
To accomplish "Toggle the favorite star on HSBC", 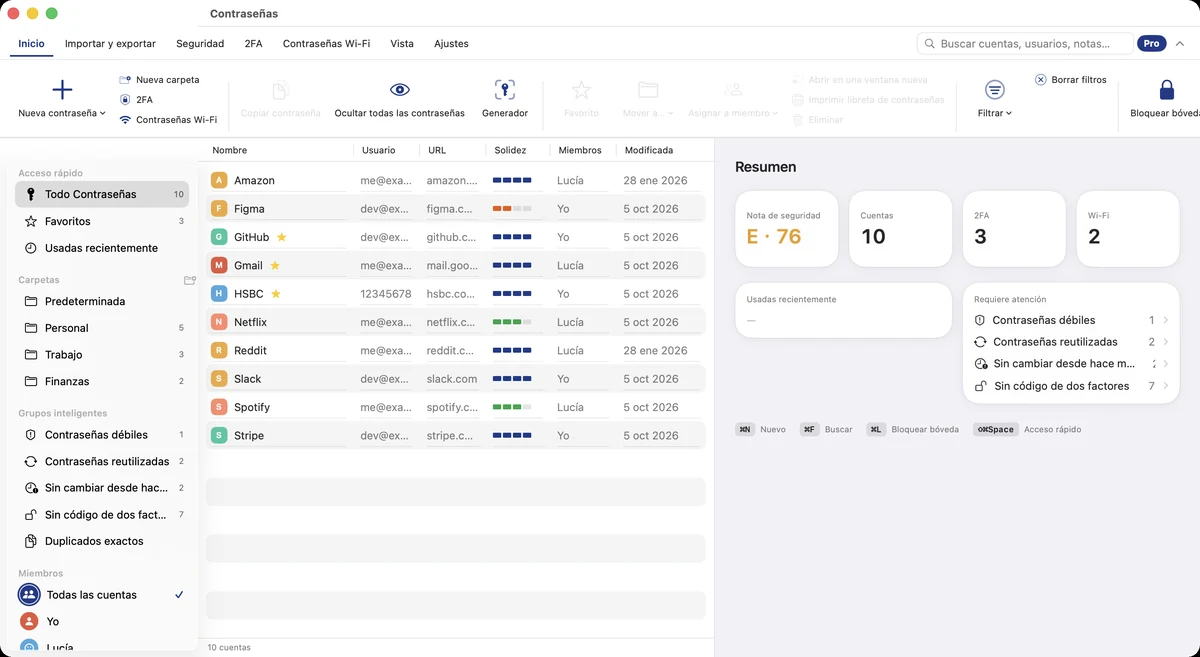I will point(276,294).
